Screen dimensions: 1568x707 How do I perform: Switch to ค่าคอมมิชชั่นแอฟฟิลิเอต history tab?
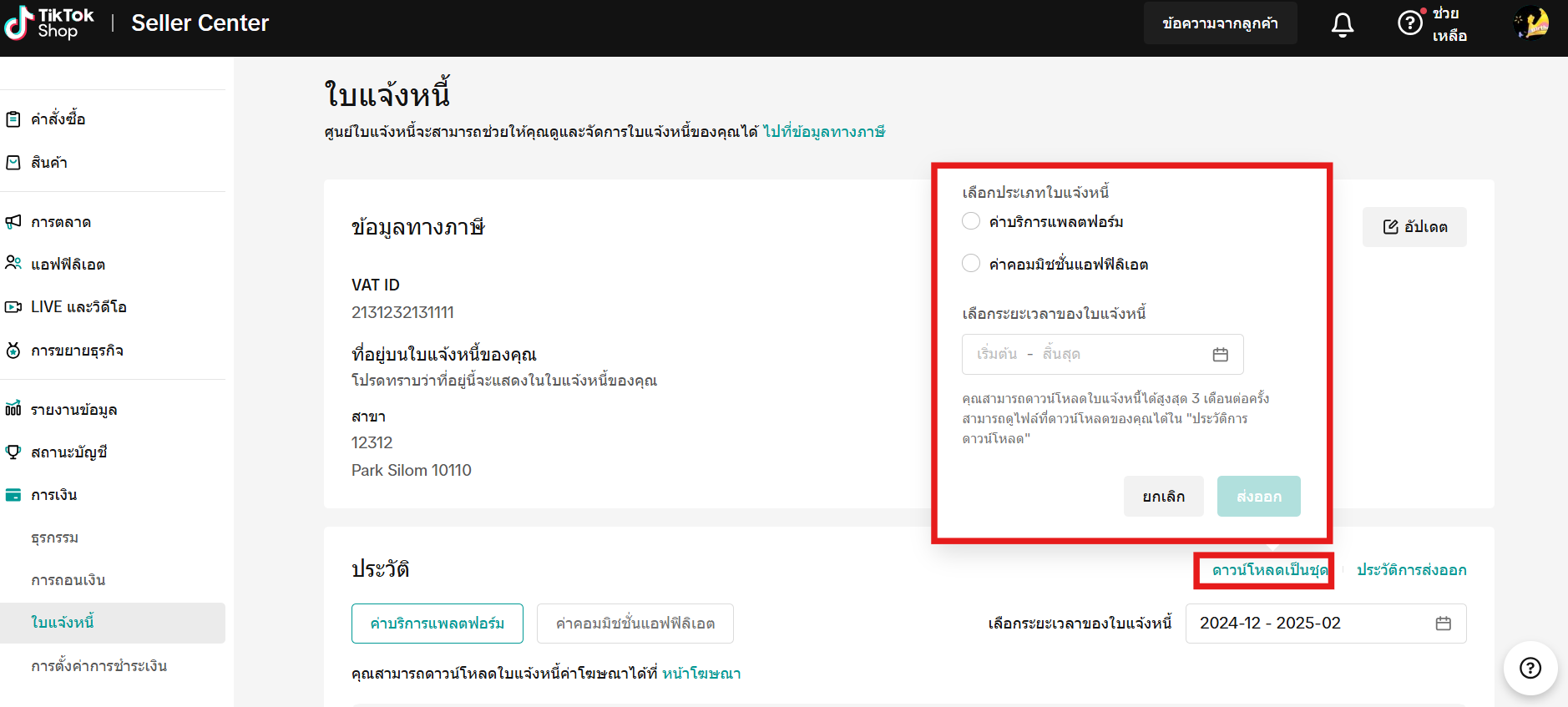coord(635,624)
